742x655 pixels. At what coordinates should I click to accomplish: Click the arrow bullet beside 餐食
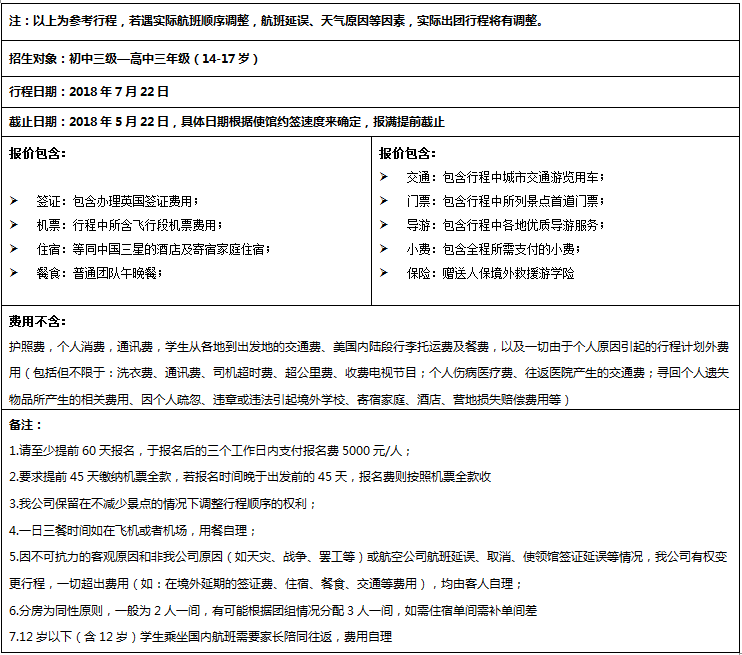click(14, 273)
